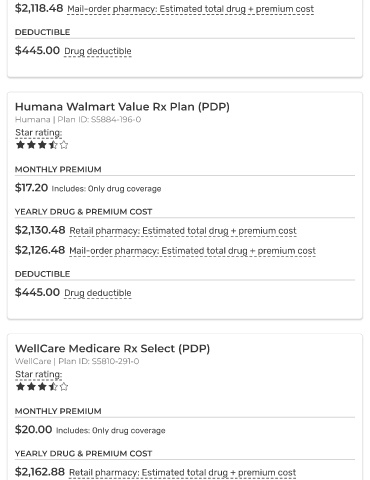Viewport: 370px width, 480px height.
Task: Open Star rating tooltip under Humana plan
Action: (39, 133)
